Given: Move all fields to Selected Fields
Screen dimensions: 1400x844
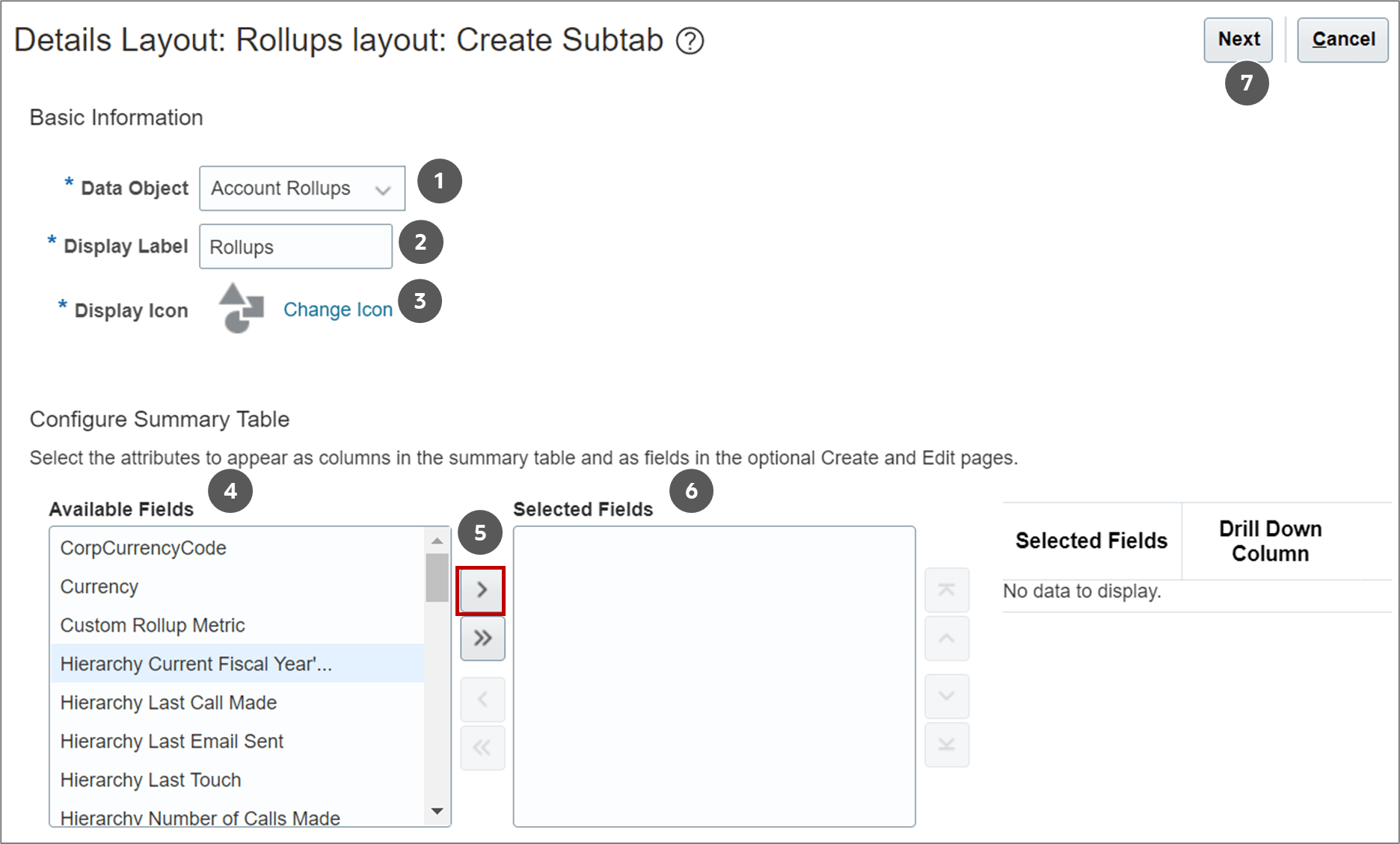Looking at the screenshot, I should 482,638.
